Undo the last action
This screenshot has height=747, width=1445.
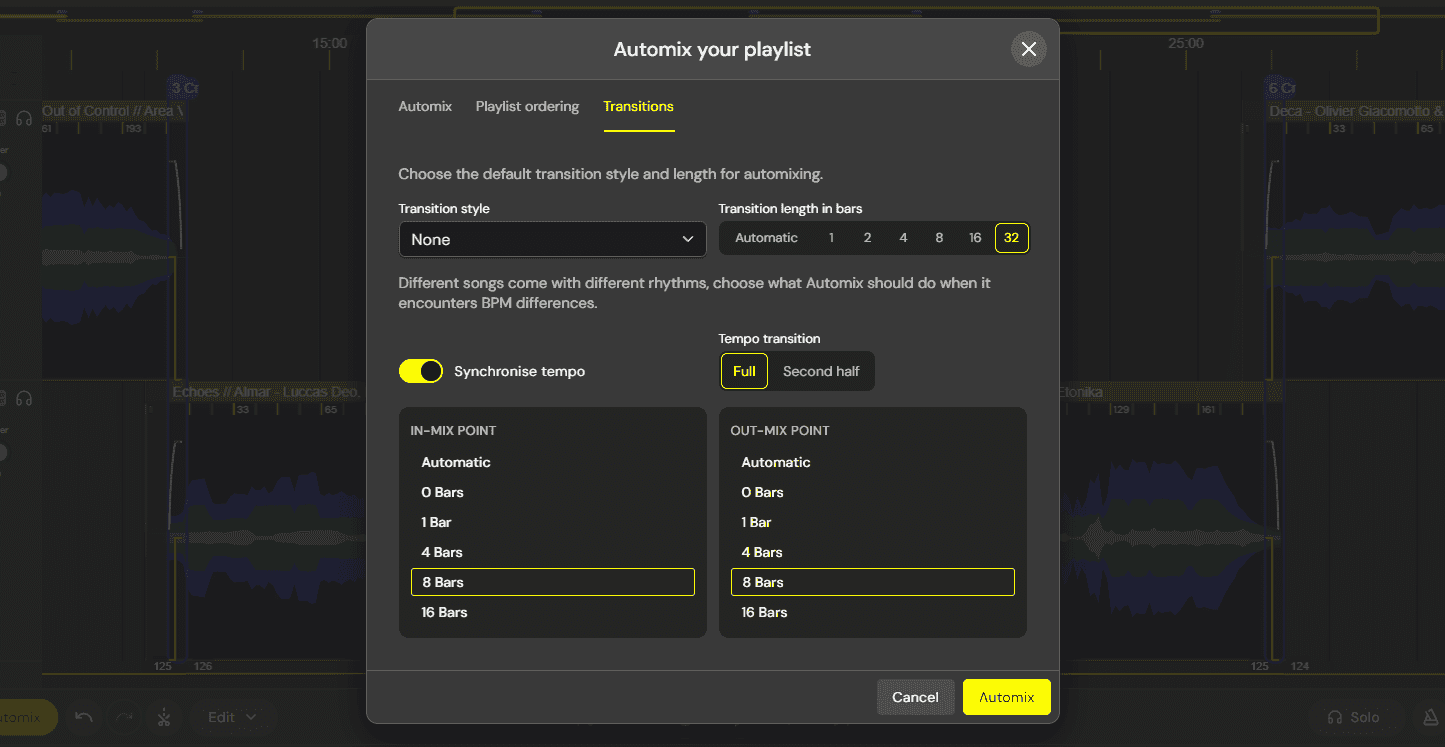pos(84,717)
